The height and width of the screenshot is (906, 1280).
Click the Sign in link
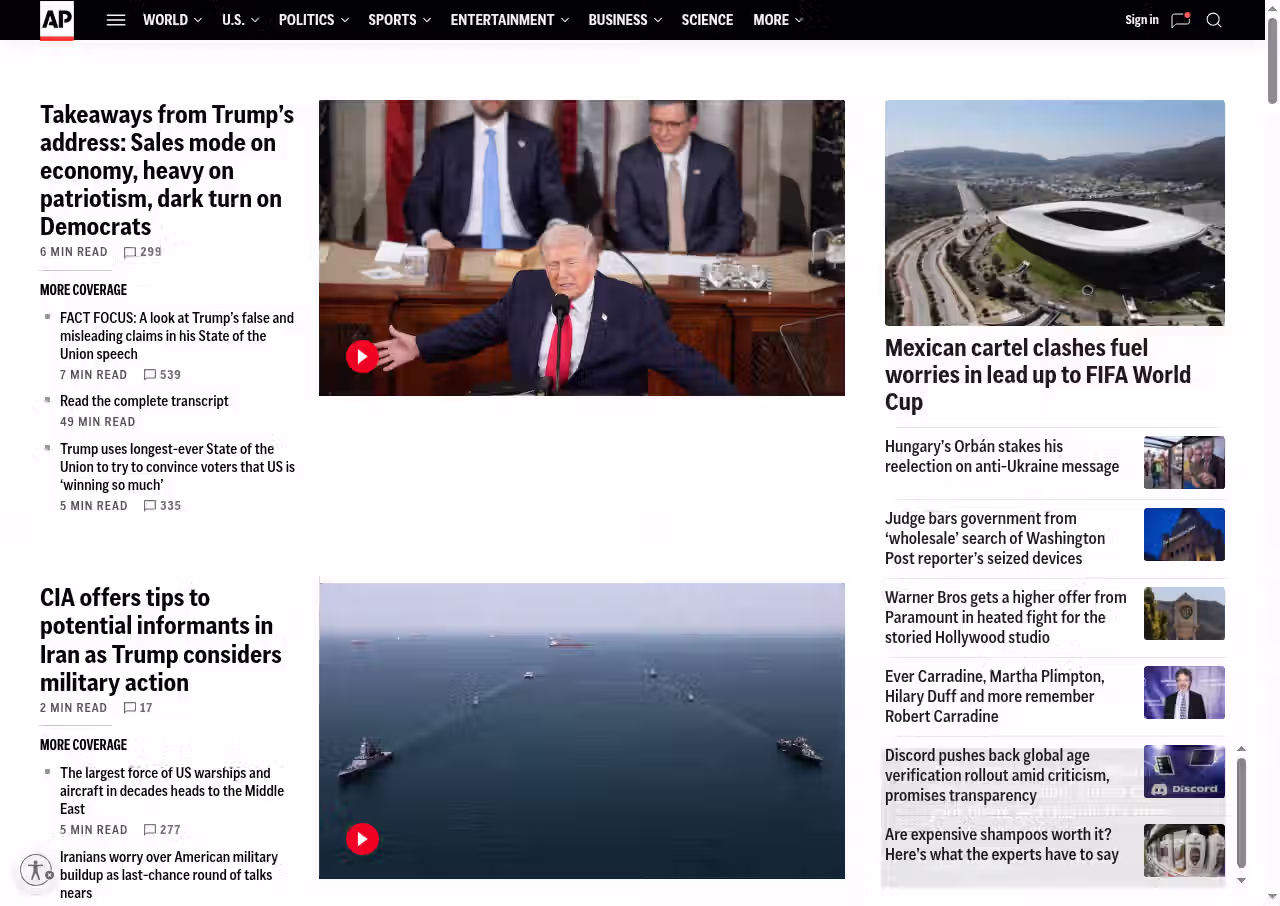coord(1141,20)
